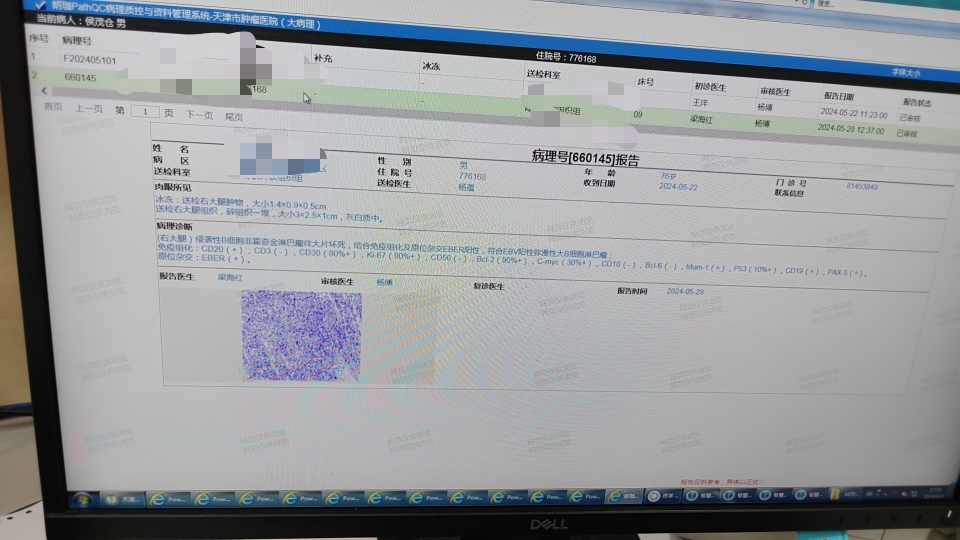Click 上一页 to go to previous page
This screenshot has width=960, height=540.
tap(89, 109)
